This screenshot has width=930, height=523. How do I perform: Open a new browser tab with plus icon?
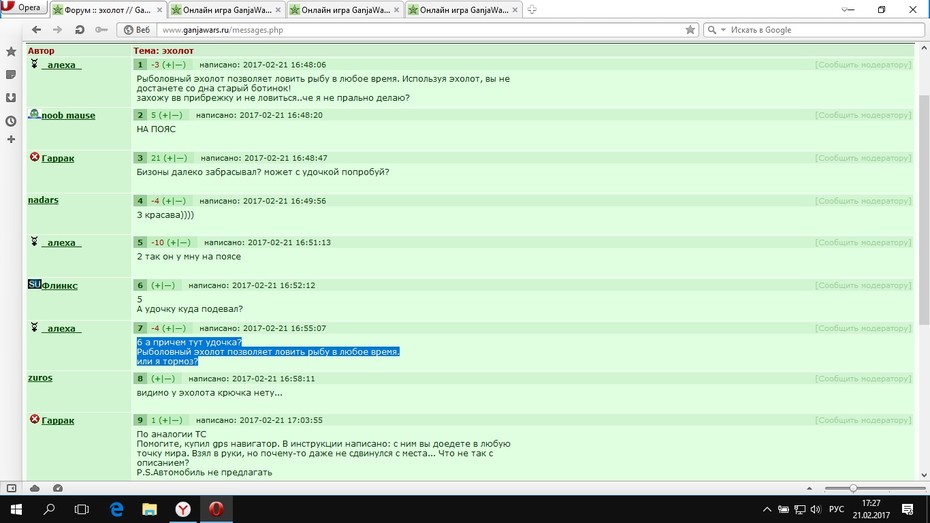532,9
